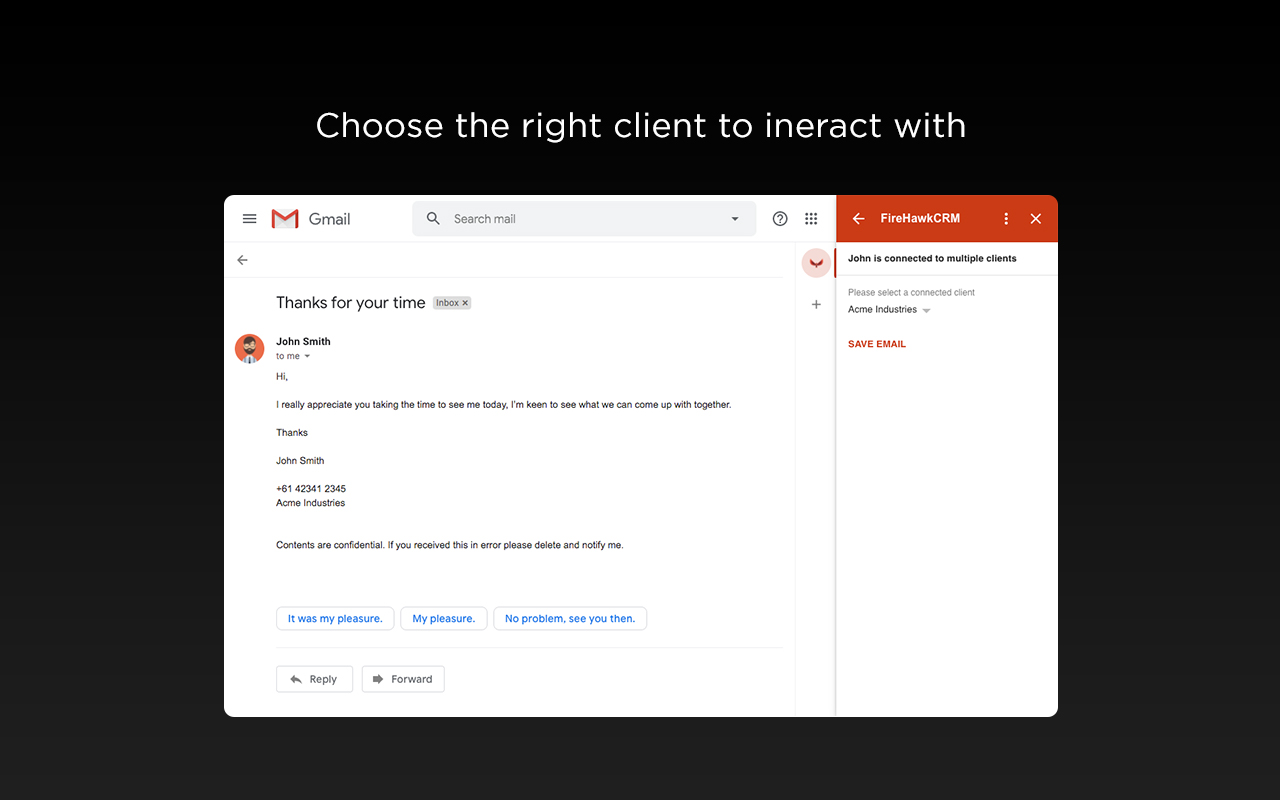
Task: Click 'John is connected to multiple clients'
Action: (x=932, y=258)
